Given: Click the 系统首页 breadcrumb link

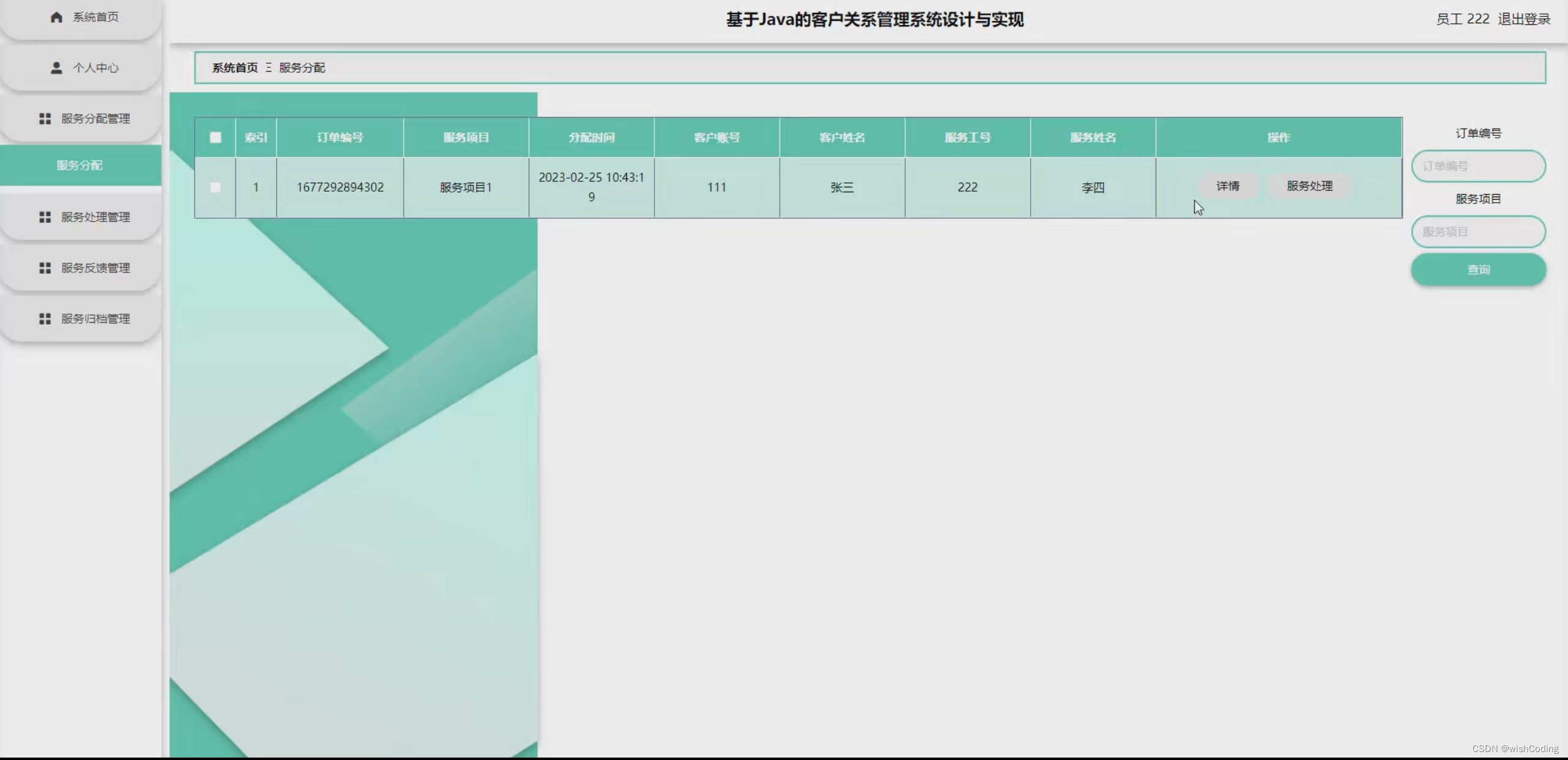Looking at the screenshot, I should [x=235, y=68].
